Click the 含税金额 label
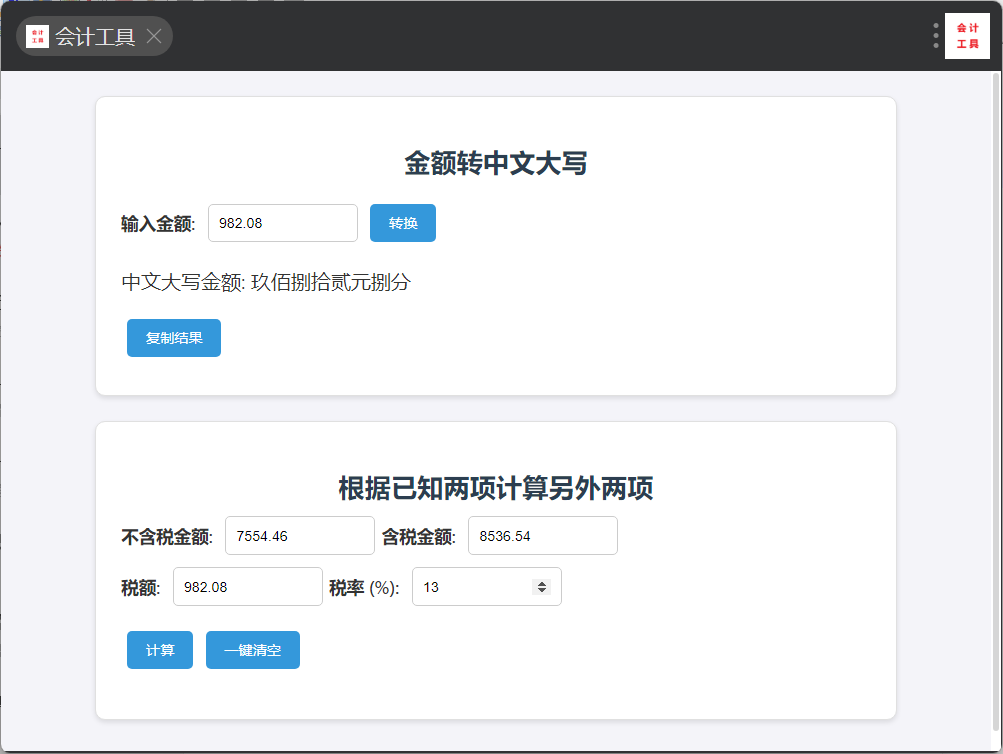This screenshot has width=1003, height=754. 419,537
